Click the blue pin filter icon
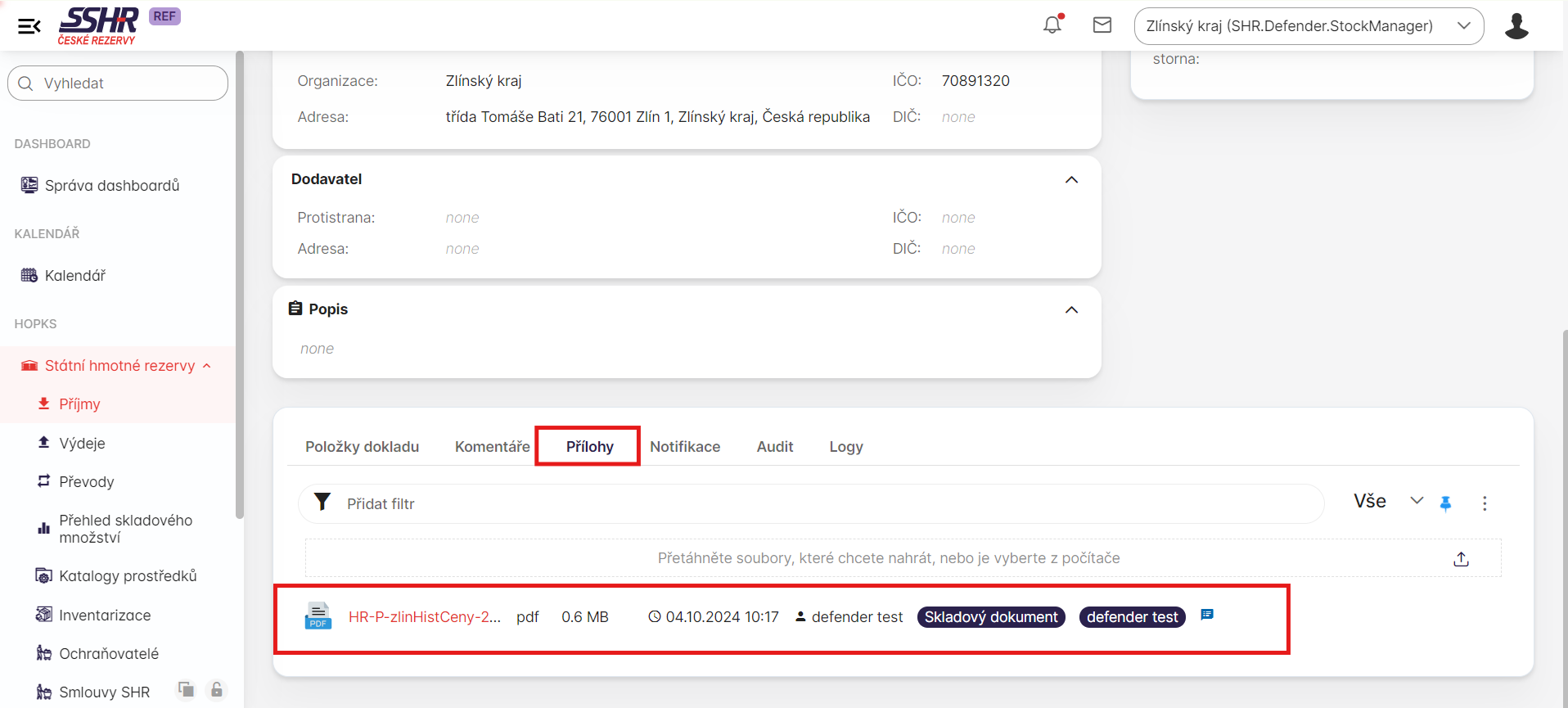1568x708 pixels. pyautogui.click(x=1445, y=503)
